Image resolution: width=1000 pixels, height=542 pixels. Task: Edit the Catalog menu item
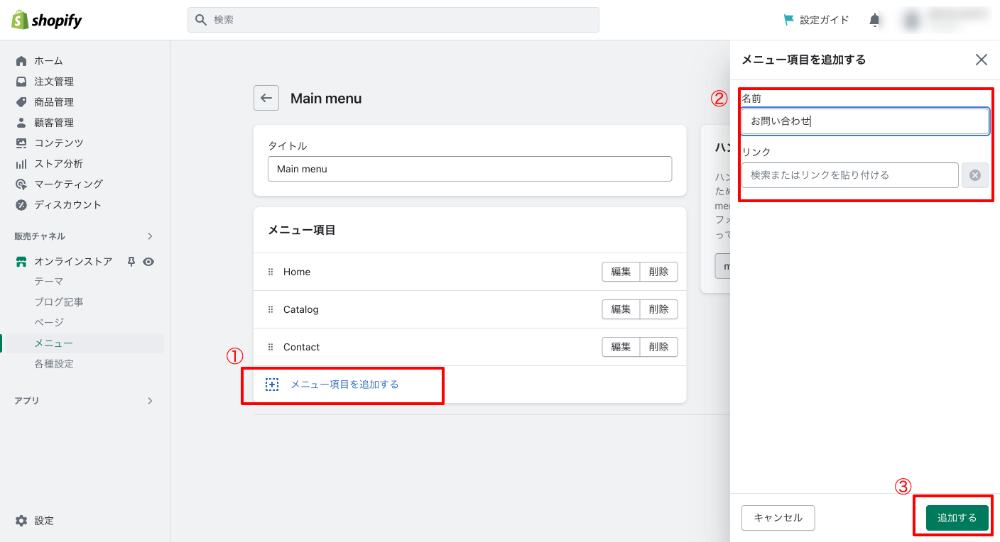coord(621,309)
